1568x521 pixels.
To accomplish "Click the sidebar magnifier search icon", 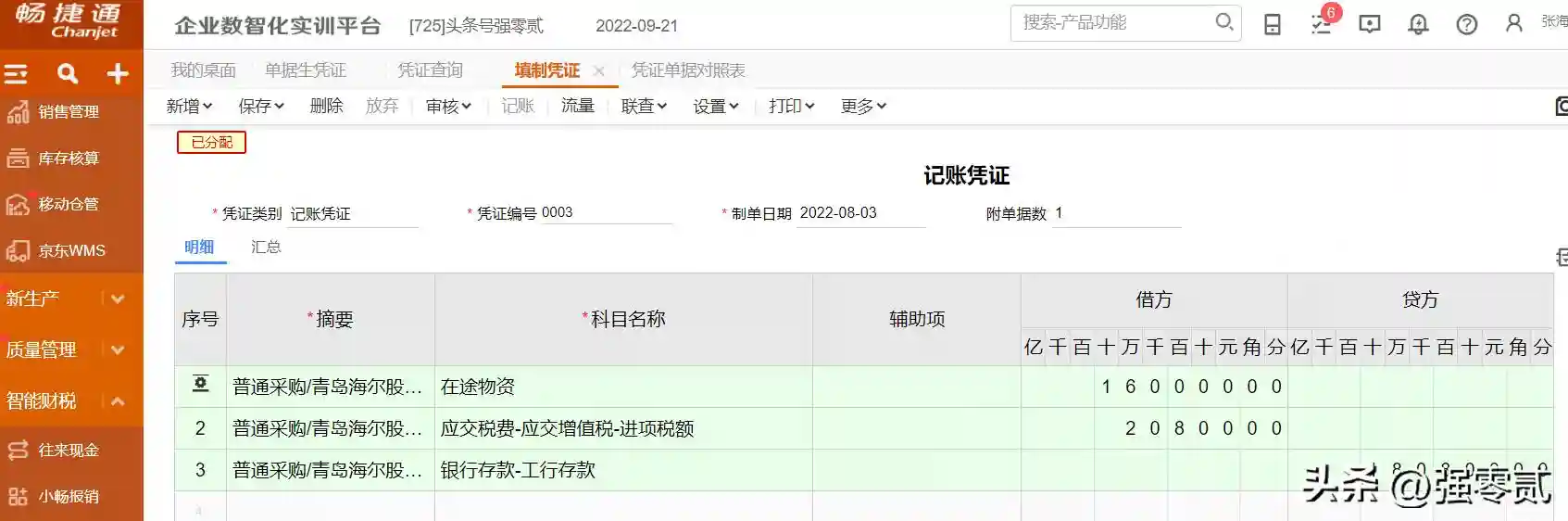I will 68,74.
